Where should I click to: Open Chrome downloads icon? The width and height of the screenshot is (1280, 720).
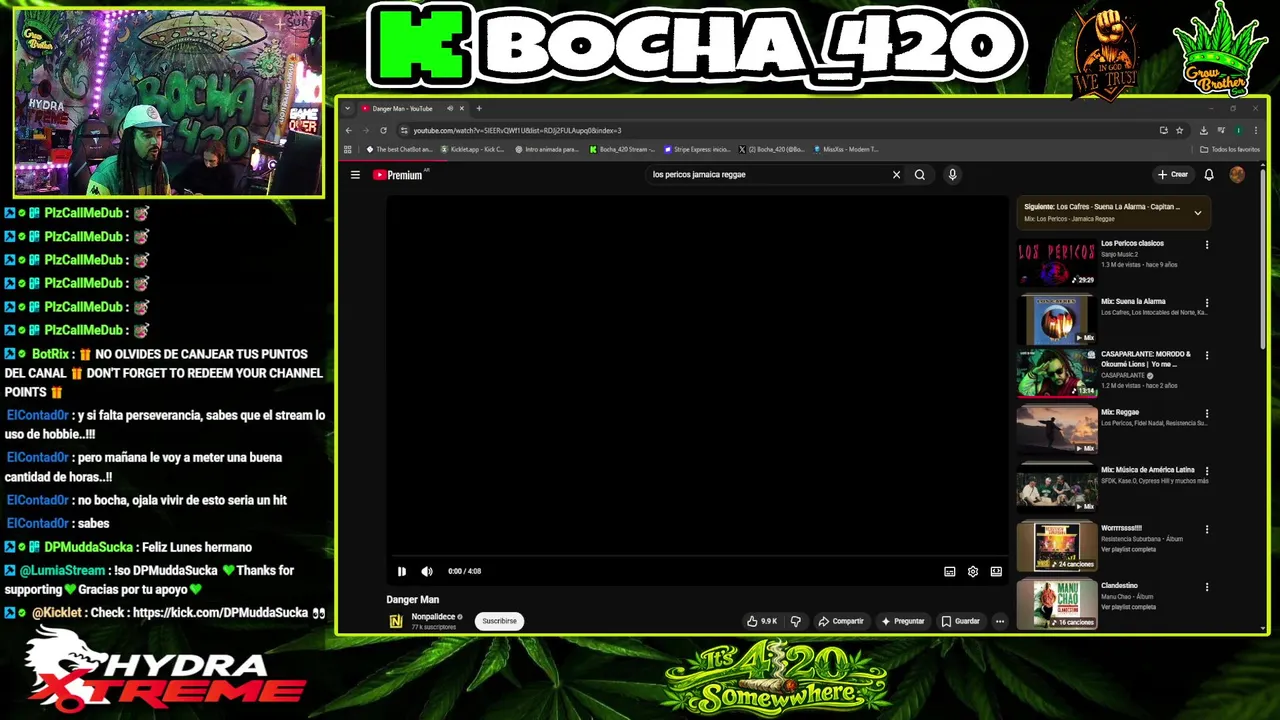point(1203,130)
